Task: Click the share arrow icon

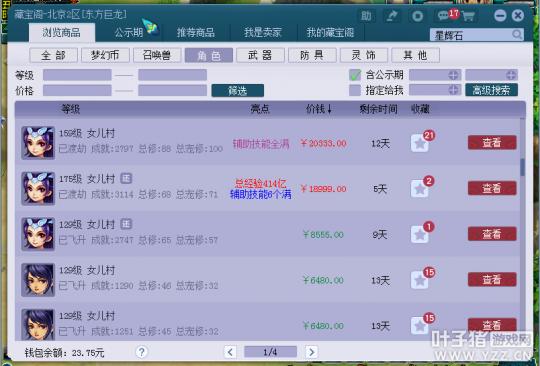Action: tap(392, 16)
